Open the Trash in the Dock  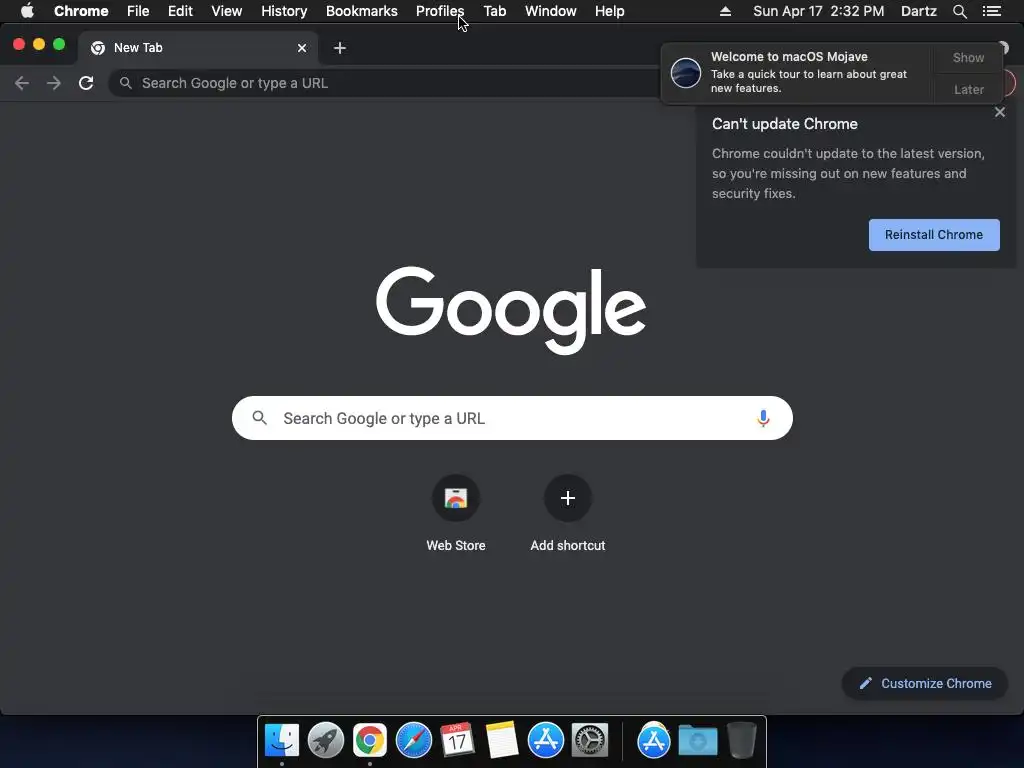(x=742, y=740)
